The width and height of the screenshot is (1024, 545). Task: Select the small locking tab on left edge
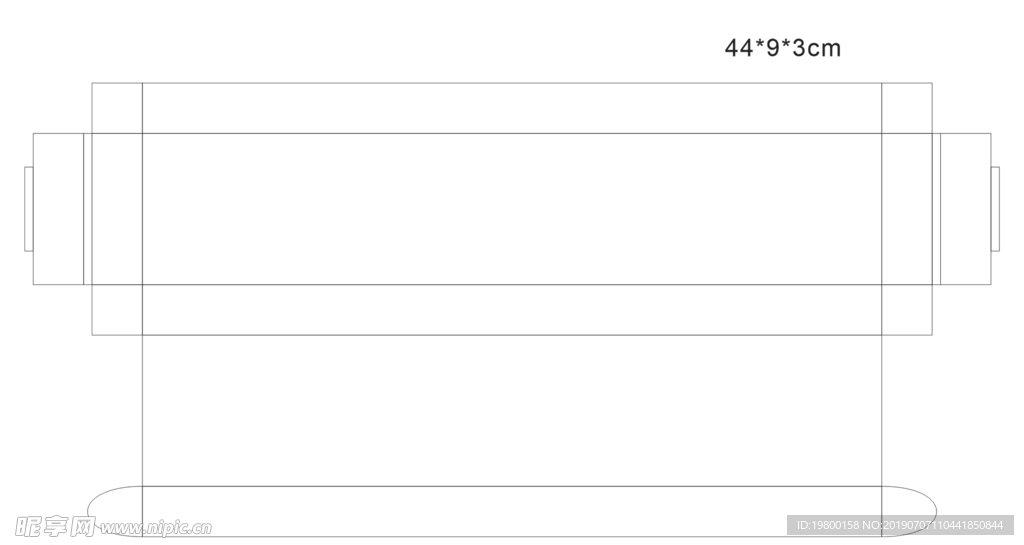click(29, 209)
